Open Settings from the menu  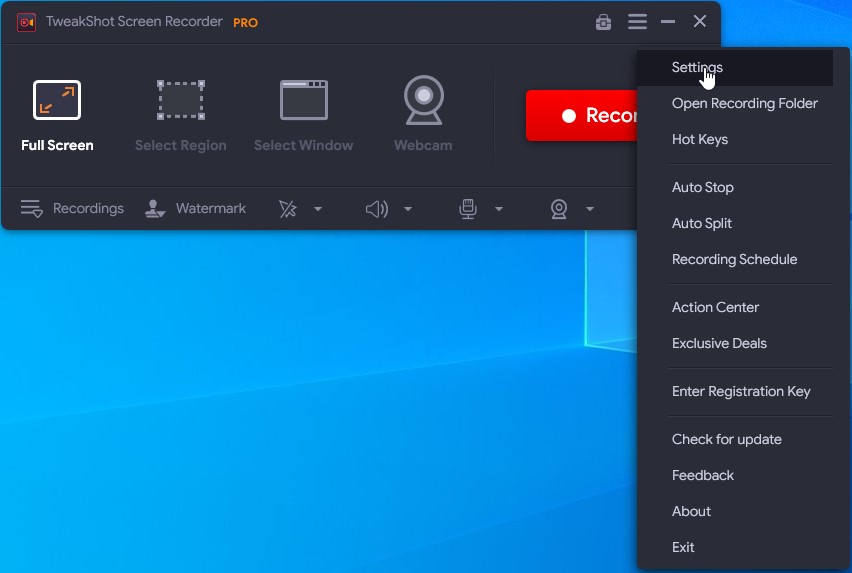point(697,68)
